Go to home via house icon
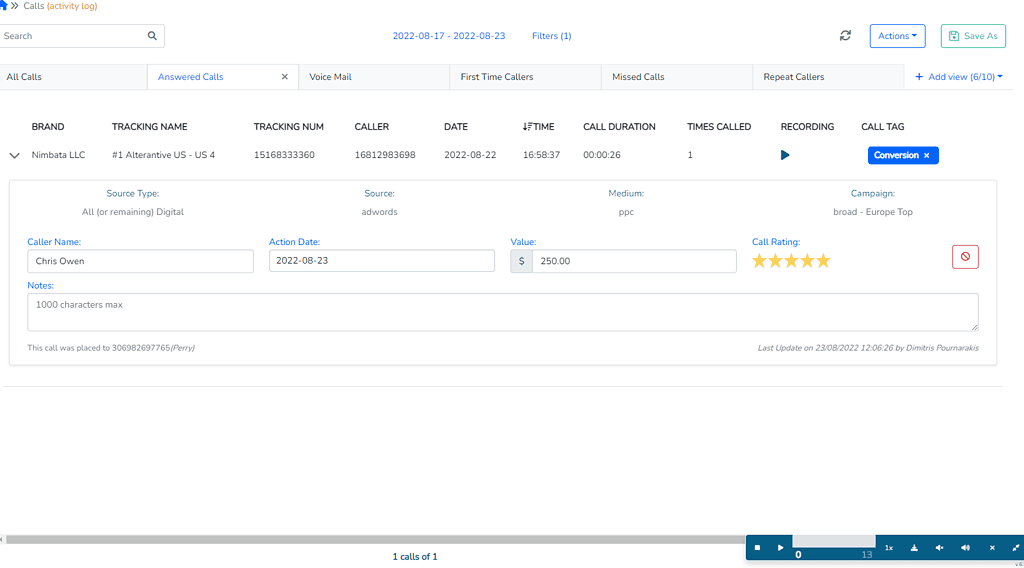This screenshot has height=568, width=1024. point(3,5)
